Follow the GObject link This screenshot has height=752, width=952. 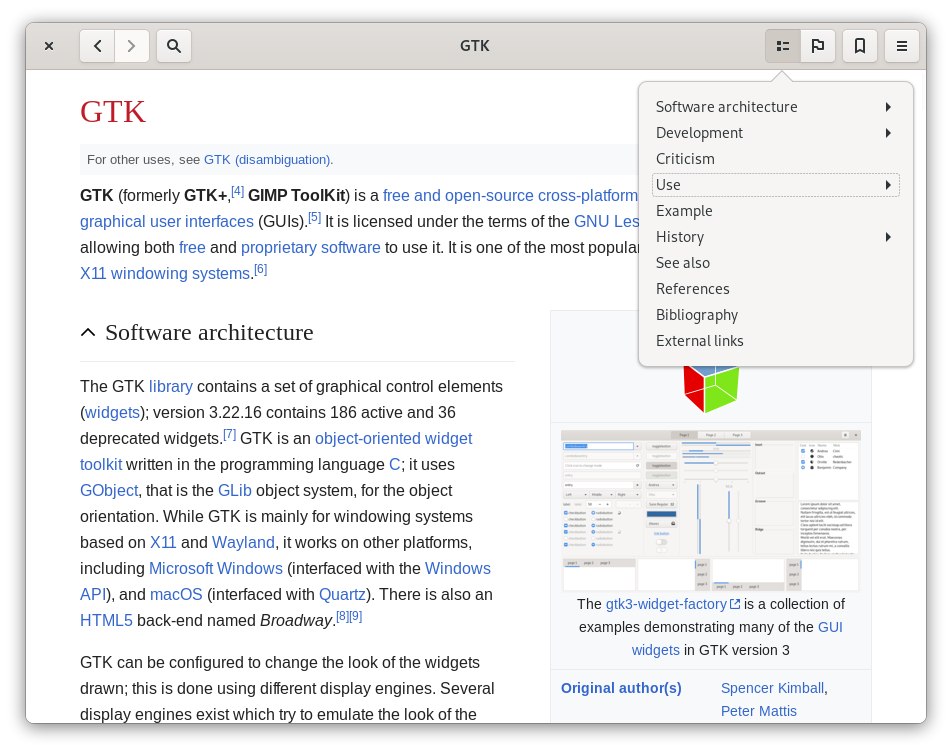click(x=109, y=490)
